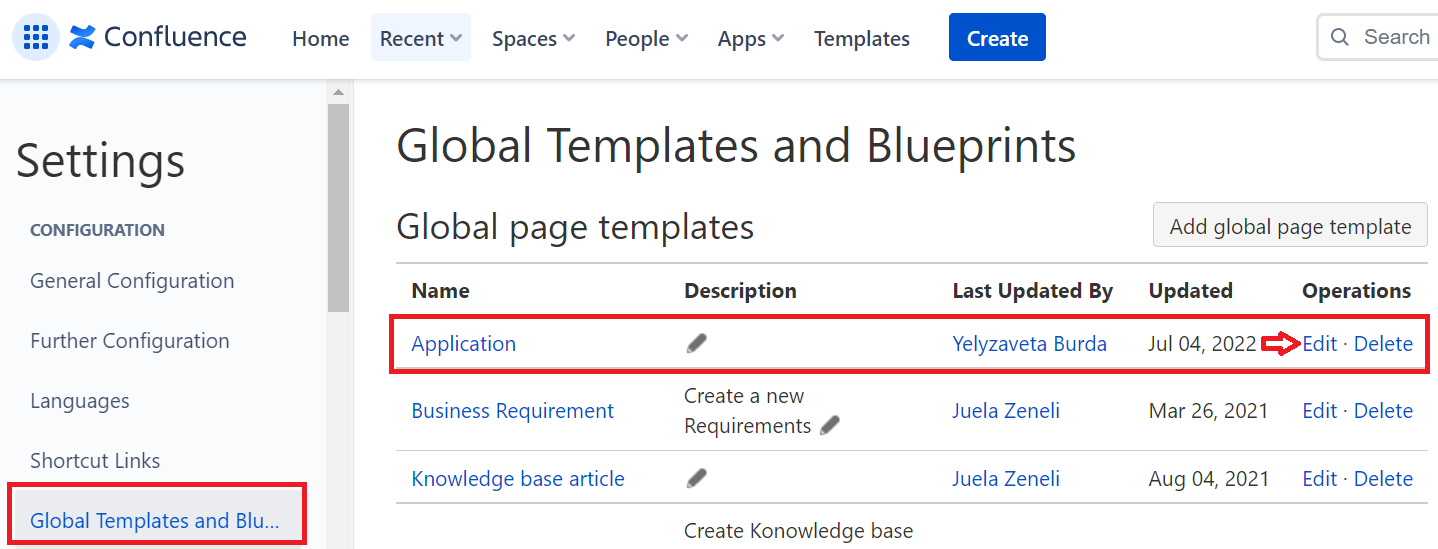Expand the People dropdown

coord(646,38)
